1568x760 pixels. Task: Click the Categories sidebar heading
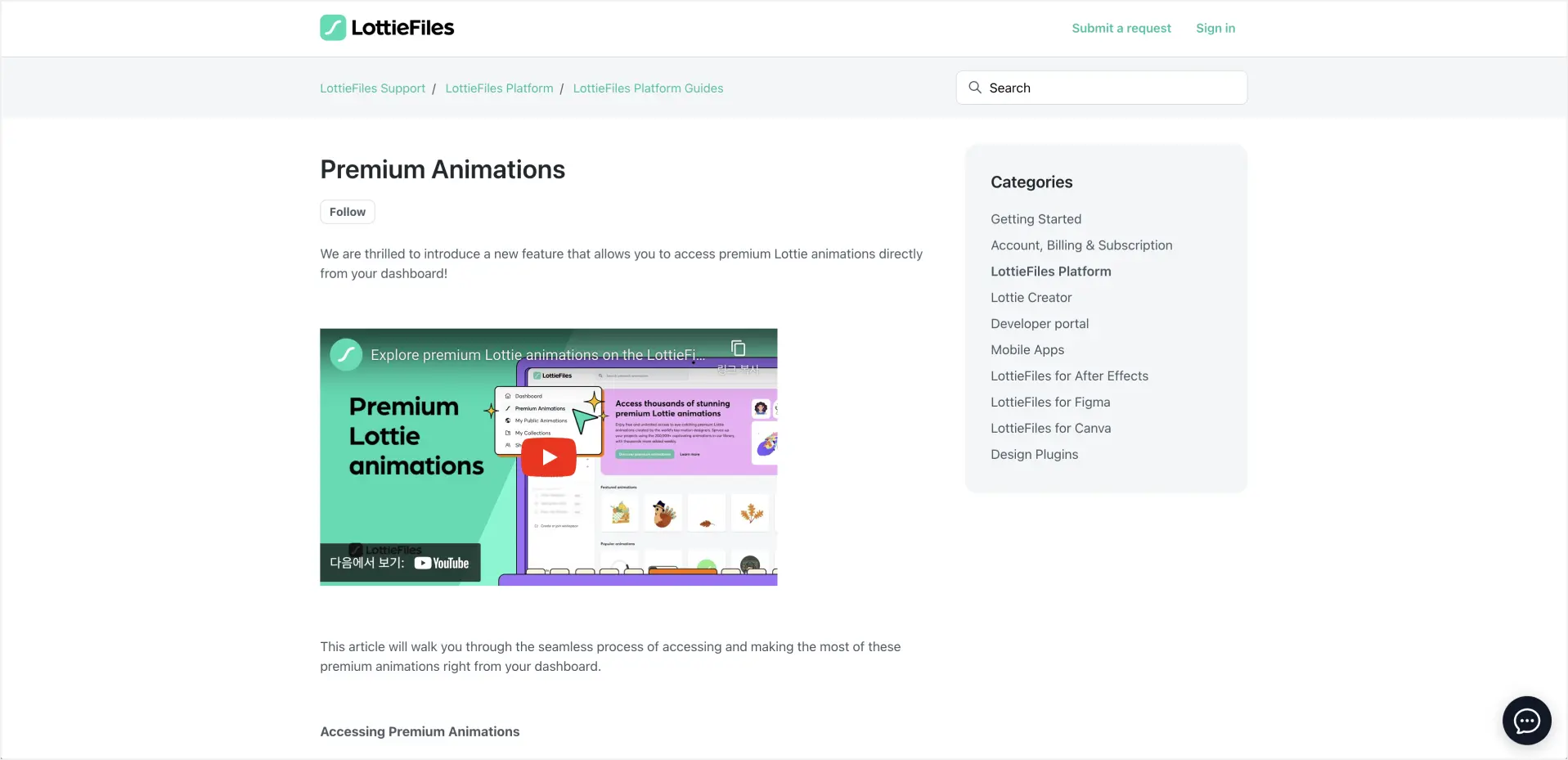point(1031,182)
